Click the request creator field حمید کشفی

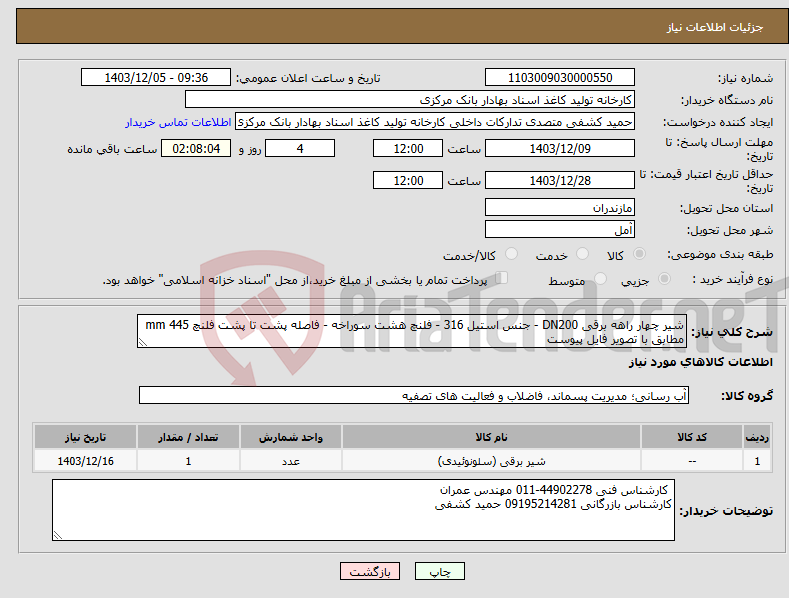tap(435, 122)
